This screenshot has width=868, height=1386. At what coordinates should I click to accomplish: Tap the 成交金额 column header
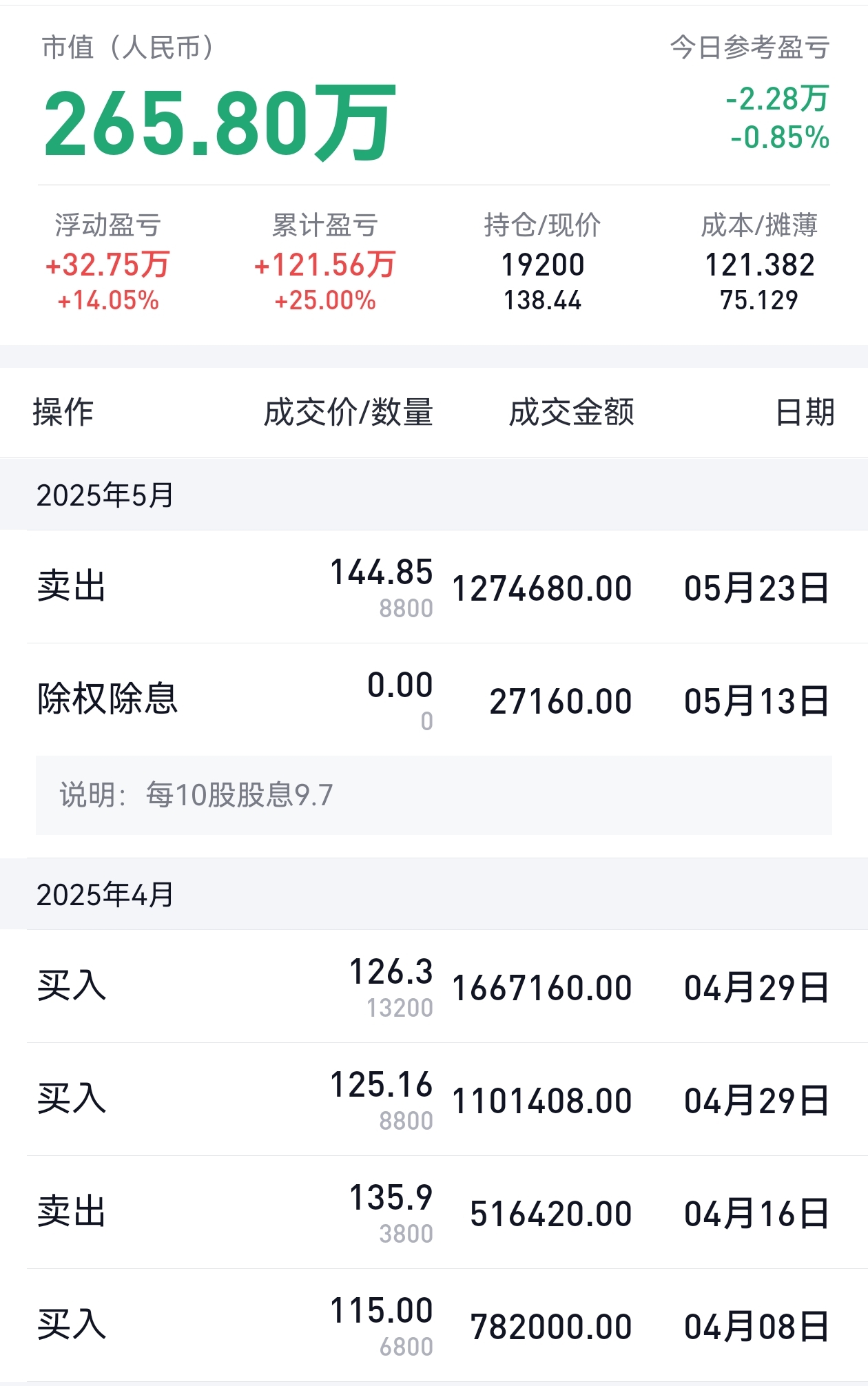coord(572,413)
